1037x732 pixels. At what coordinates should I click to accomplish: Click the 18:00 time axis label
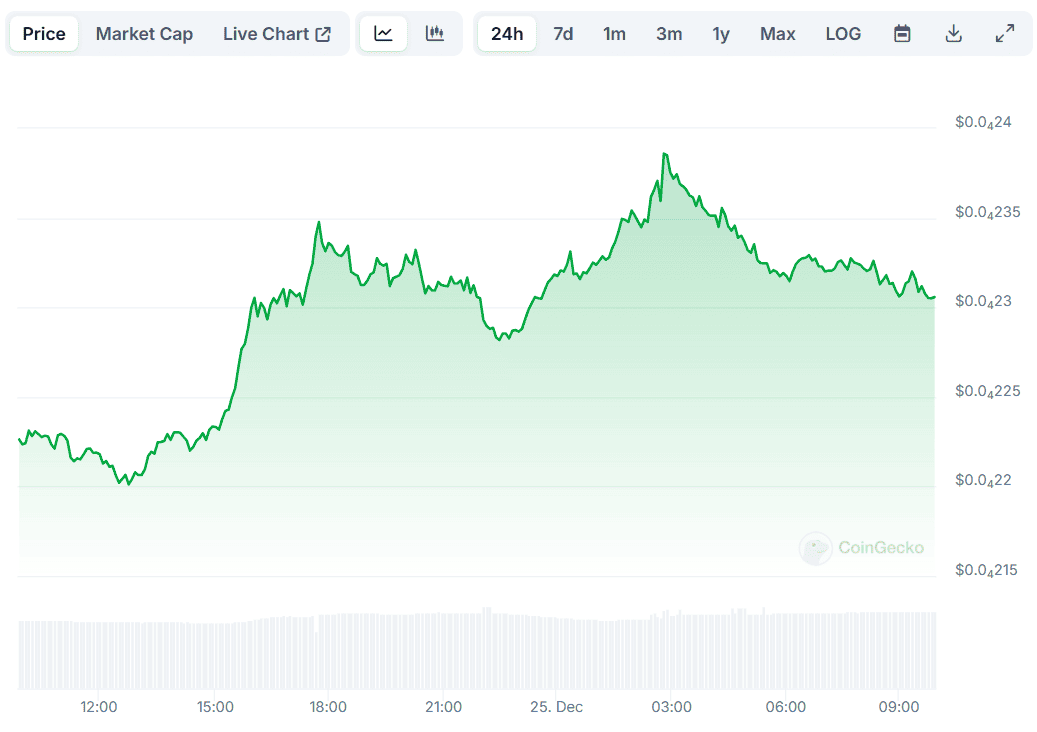pyautogui.click(x=328, y=707)
